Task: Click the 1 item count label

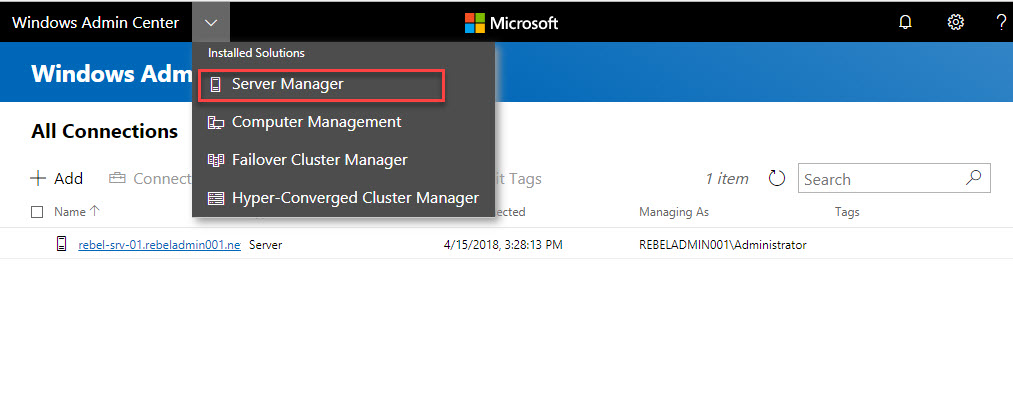Action: click(x=727, y=179)
